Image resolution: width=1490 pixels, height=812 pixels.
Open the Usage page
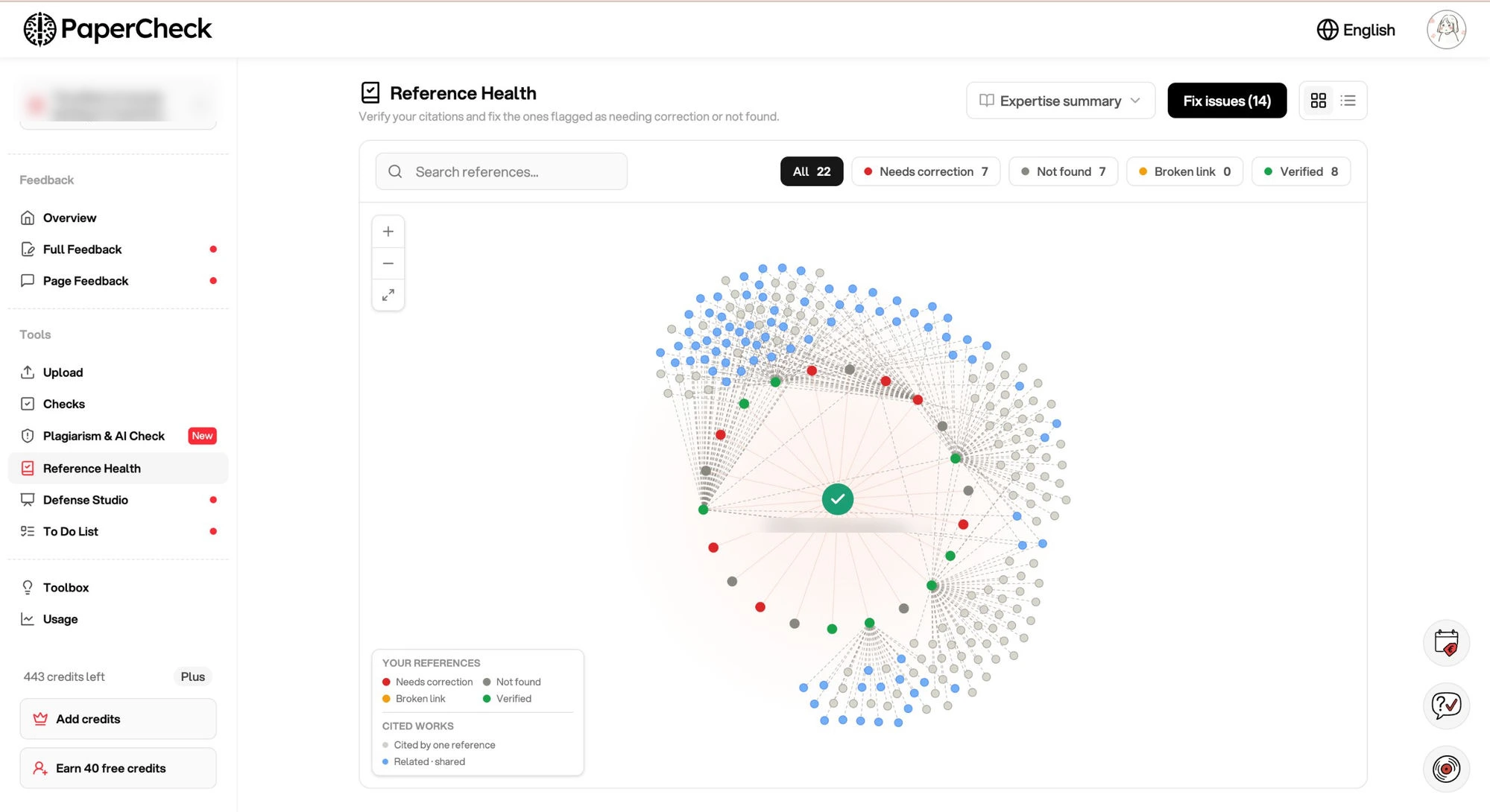coord(118,619)
